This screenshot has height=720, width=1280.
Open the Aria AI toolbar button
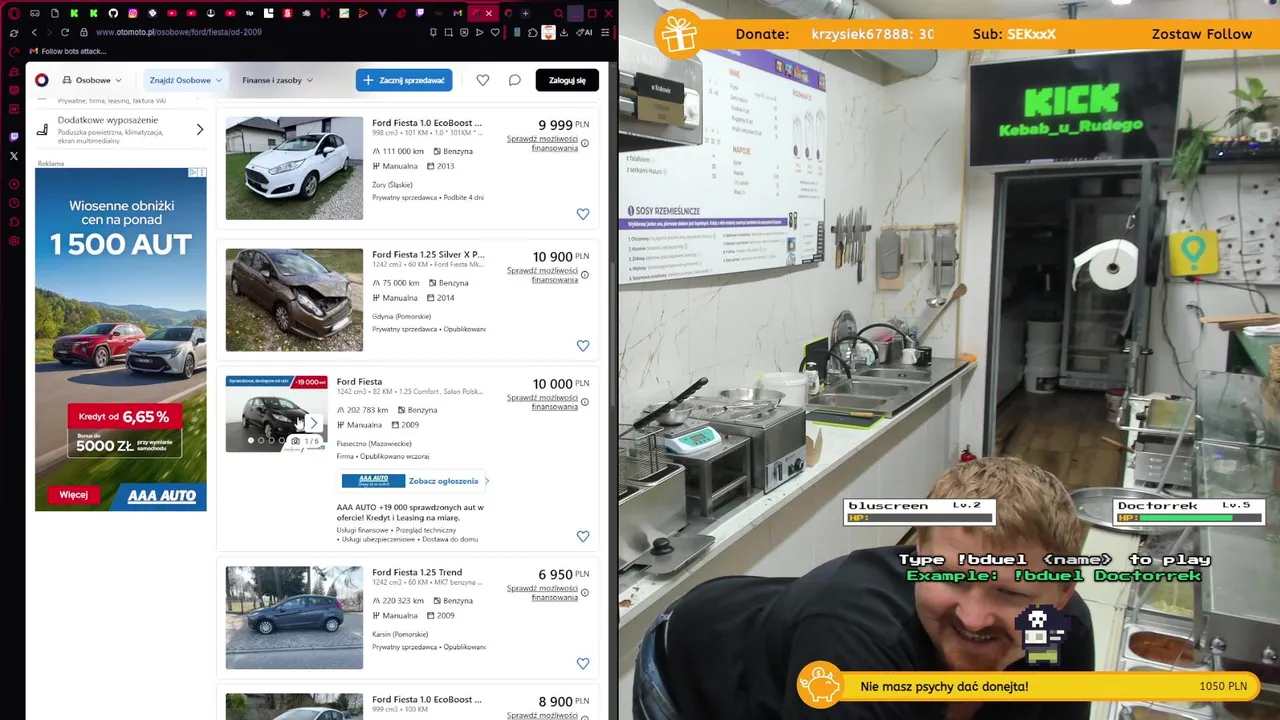tap(583, 32)
